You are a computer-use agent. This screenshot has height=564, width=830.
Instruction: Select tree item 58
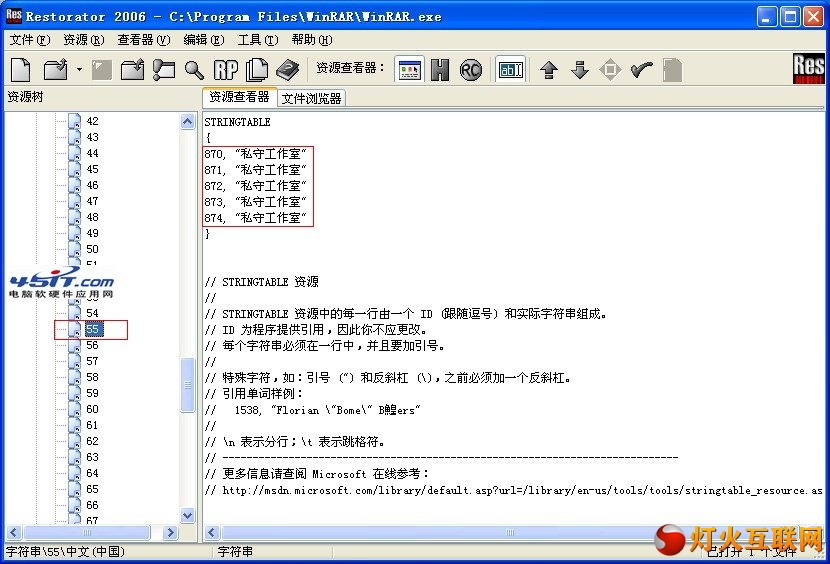(93, 377)
